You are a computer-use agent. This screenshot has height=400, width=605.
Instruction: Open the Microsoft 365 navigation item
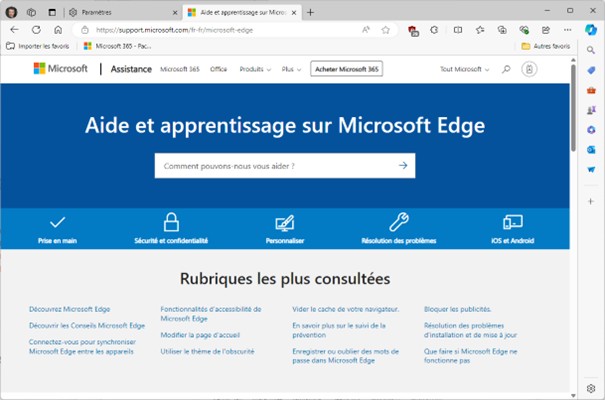180,69
